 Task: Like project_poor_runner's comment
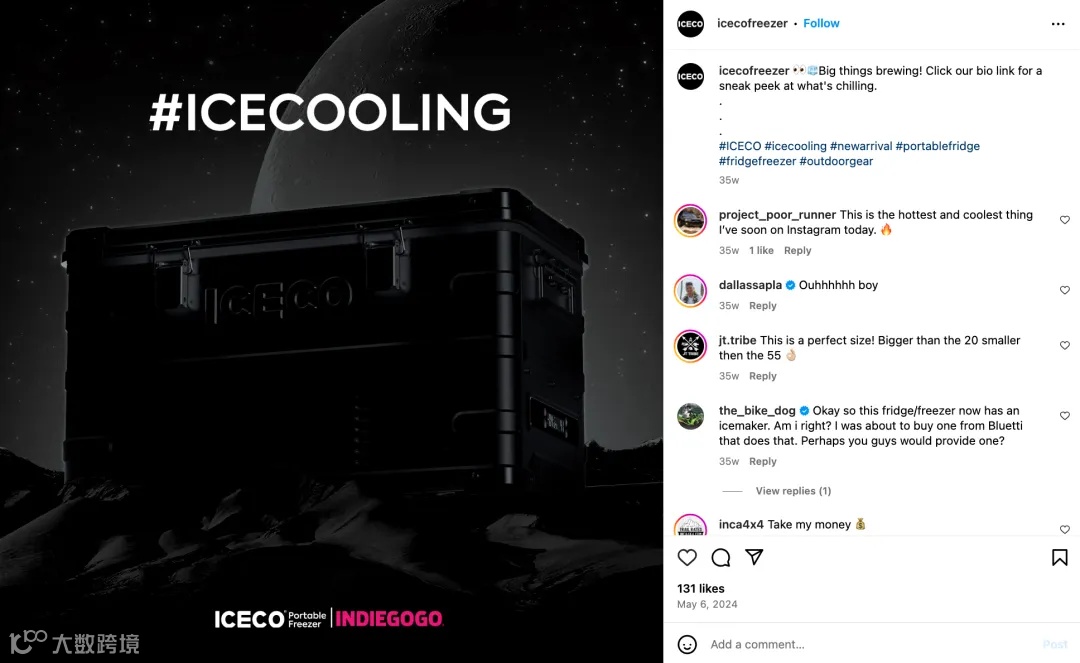(1064, 220)
